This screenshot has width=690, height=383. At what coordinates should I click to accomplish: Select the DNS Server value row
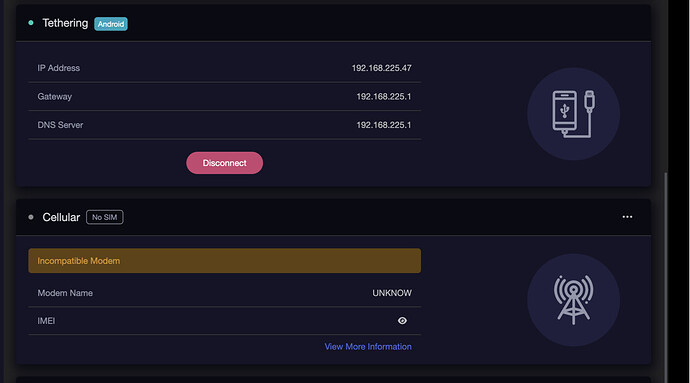[224, 125]
